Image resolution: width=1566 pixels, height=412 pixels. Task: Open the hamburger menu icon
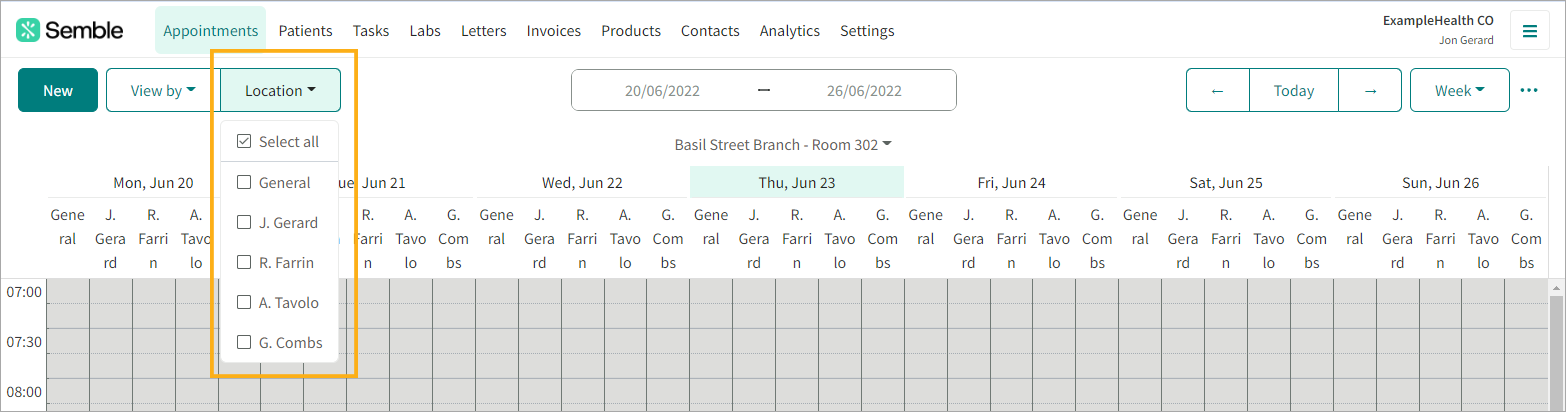click(1529, 31)
